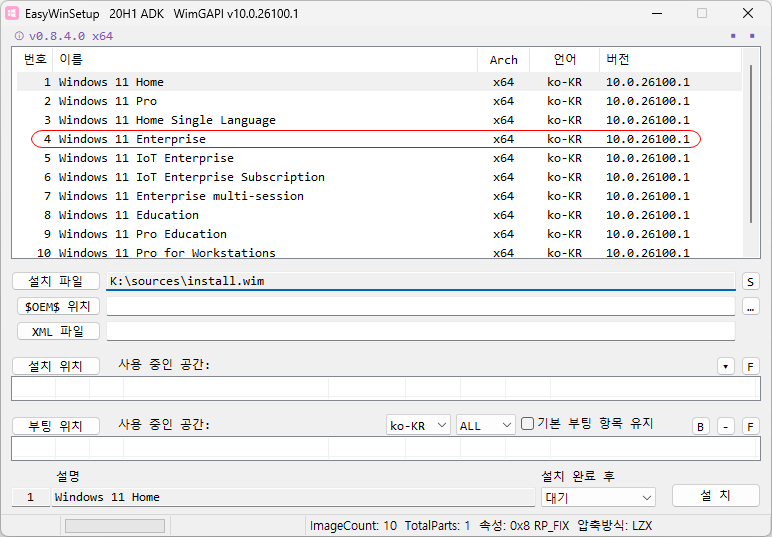The image size is (772, 537).
Task: Select Windows 11 IoT Enterprise Subscription row
Action: pos(379,177)
